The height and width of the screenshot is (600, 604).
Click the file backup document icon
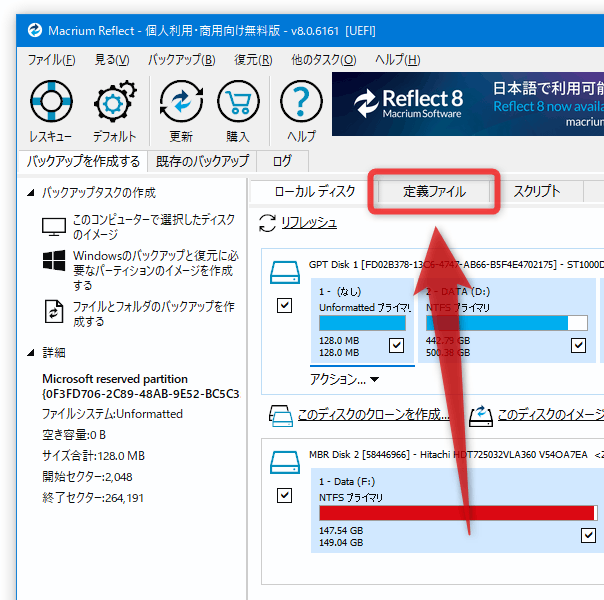pyautogui.click(x=54, y=312)
